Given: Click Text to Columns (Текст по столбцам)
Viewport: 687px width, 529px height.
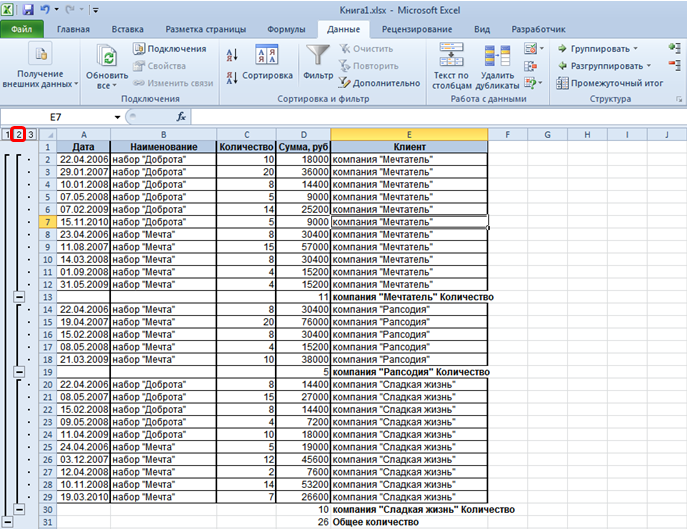Looking at the screenshot, I should 451,62.
